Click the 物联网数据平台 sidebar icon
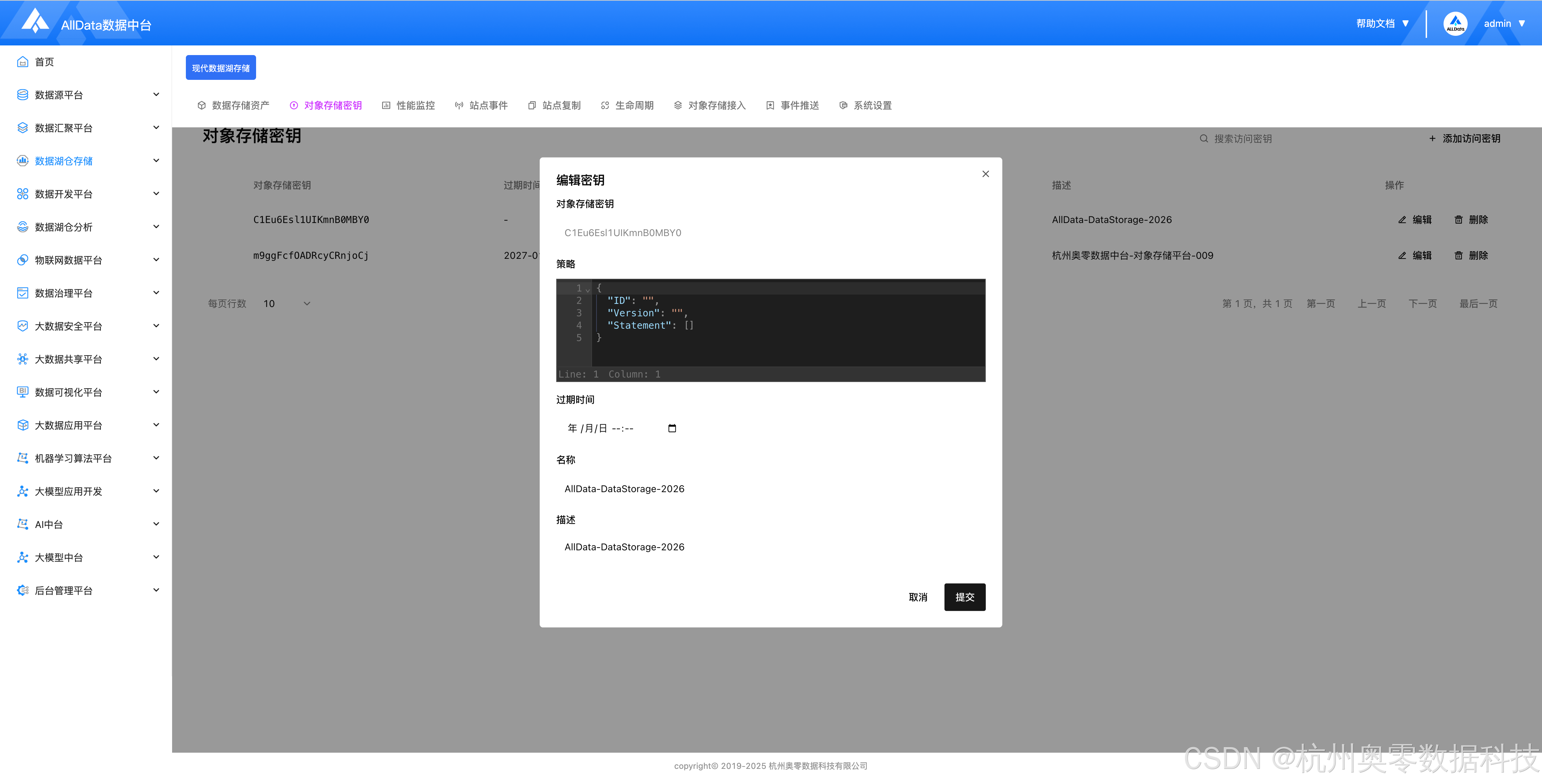 [23, 260]
